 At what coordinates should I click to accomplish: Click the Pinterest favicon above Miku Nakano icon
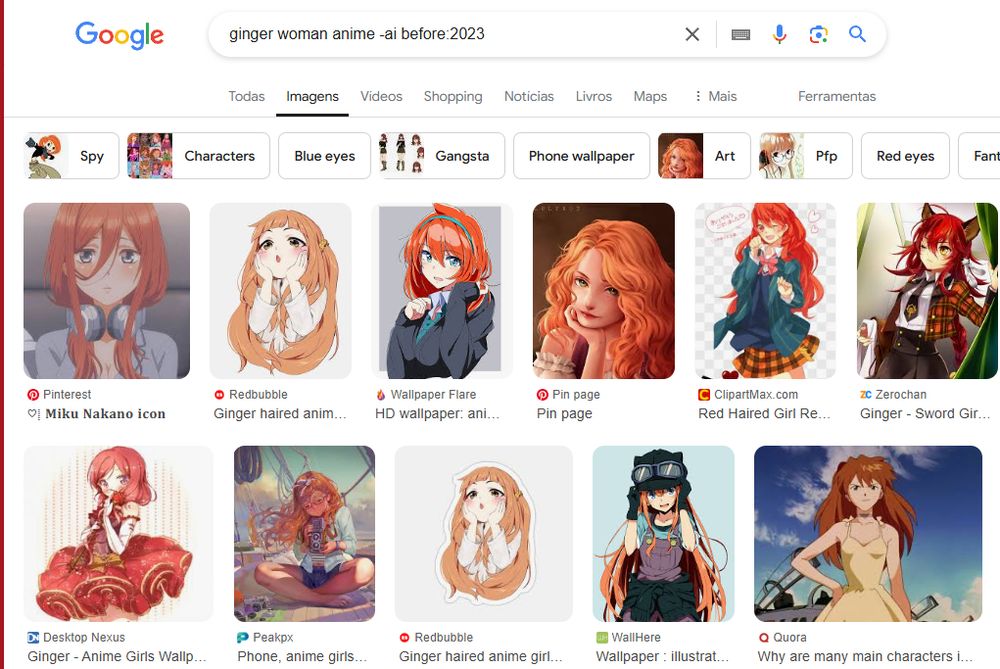pyautogui.click(x=33, y=395)
